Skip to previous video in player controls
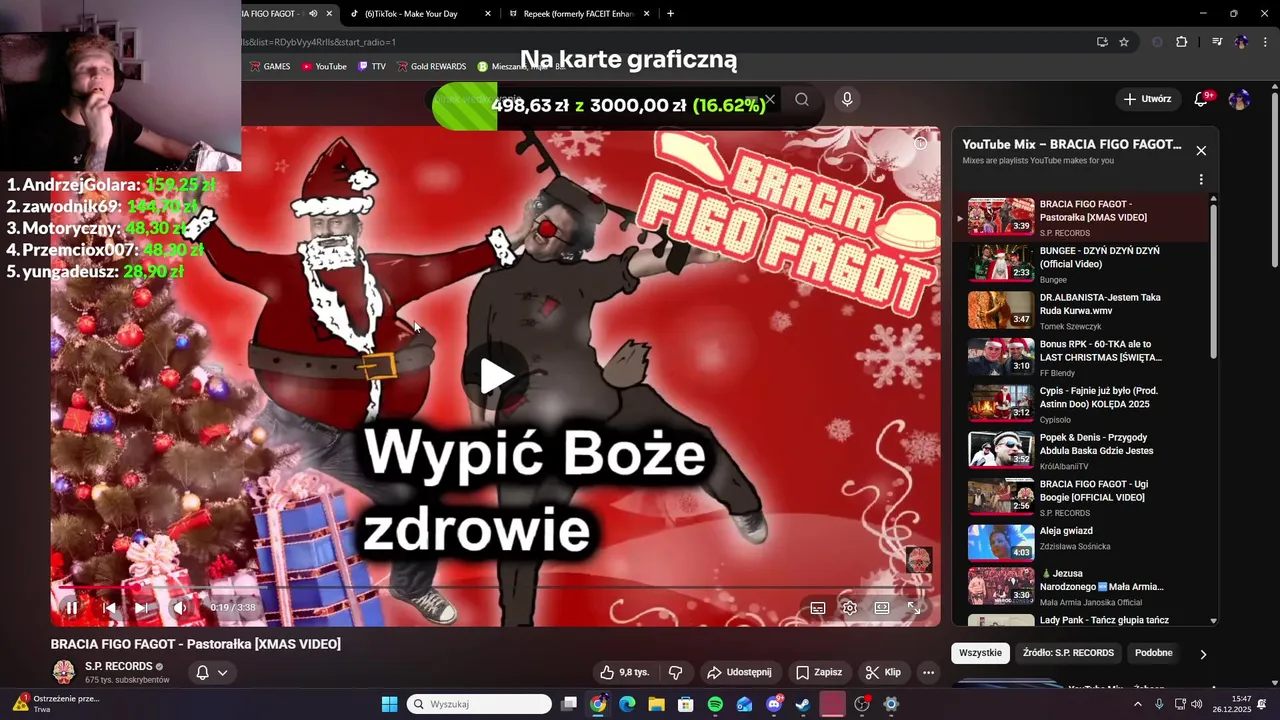The image size is (1280, 720). coord(109,607)
